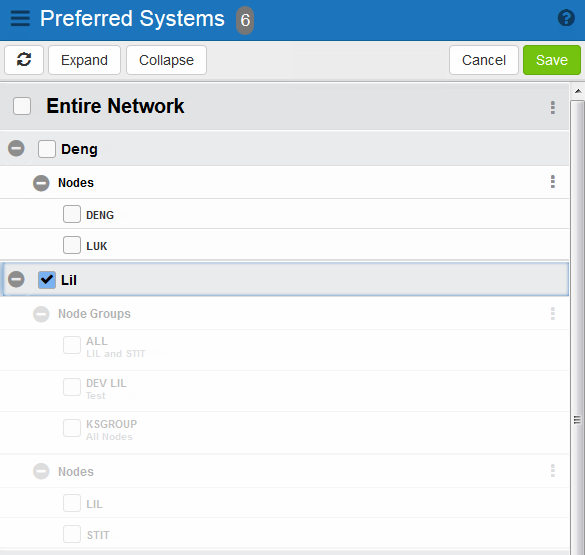The image size is (585, 555).
Task: Save preferred systems selection
Action: tap(552, 60)
